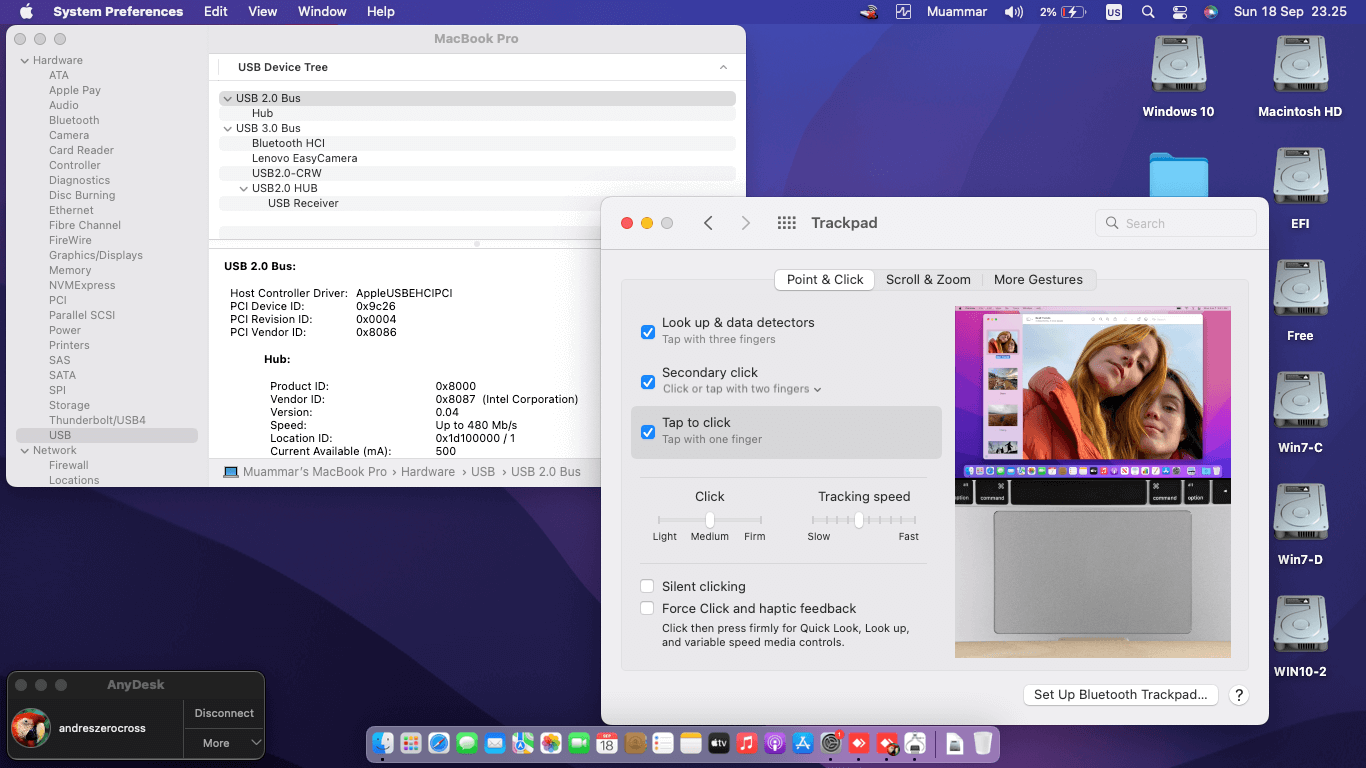Open the Apple menu

(x=26, y=12)
